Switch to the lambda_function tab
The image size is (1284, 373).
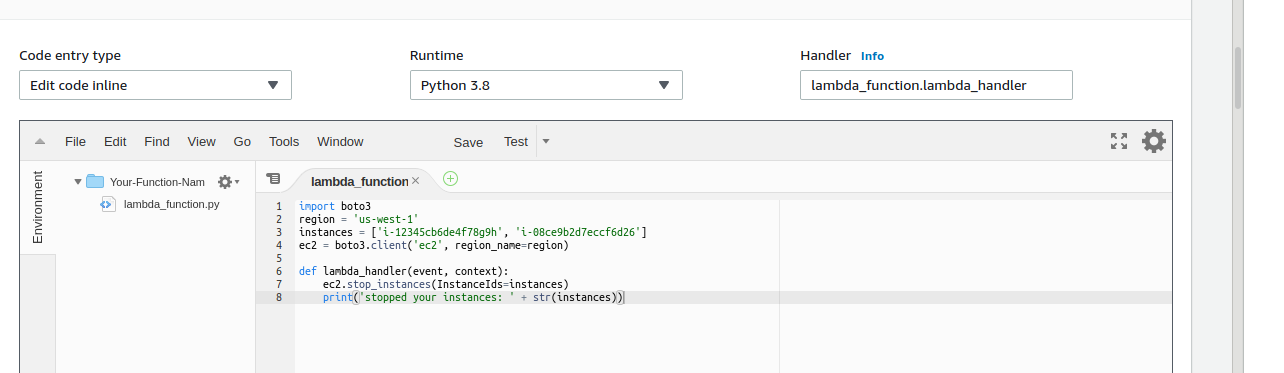359,181
